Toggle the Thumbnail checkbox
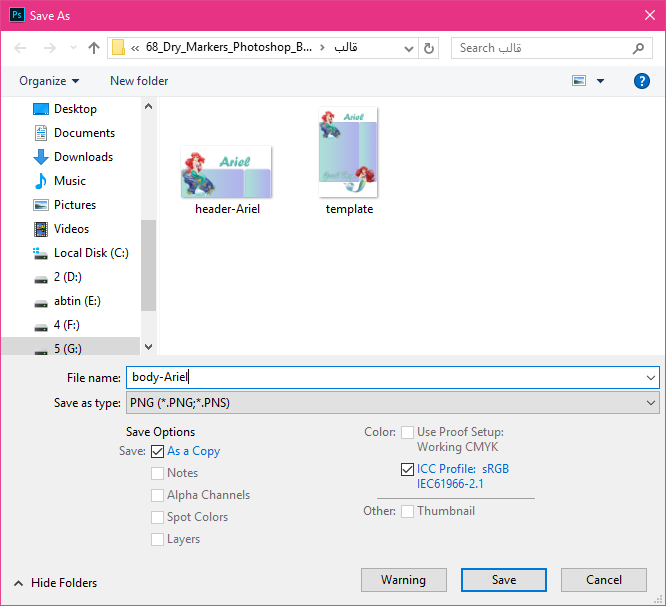The image size is (666, 606). [407, 511]
